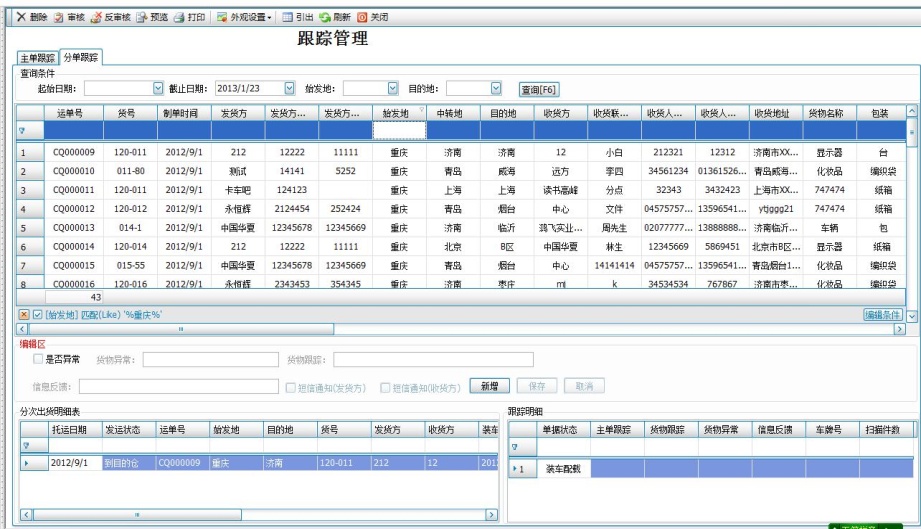
Task: Click the 始发地 filter cell in main grid
Action: point(399,130)
